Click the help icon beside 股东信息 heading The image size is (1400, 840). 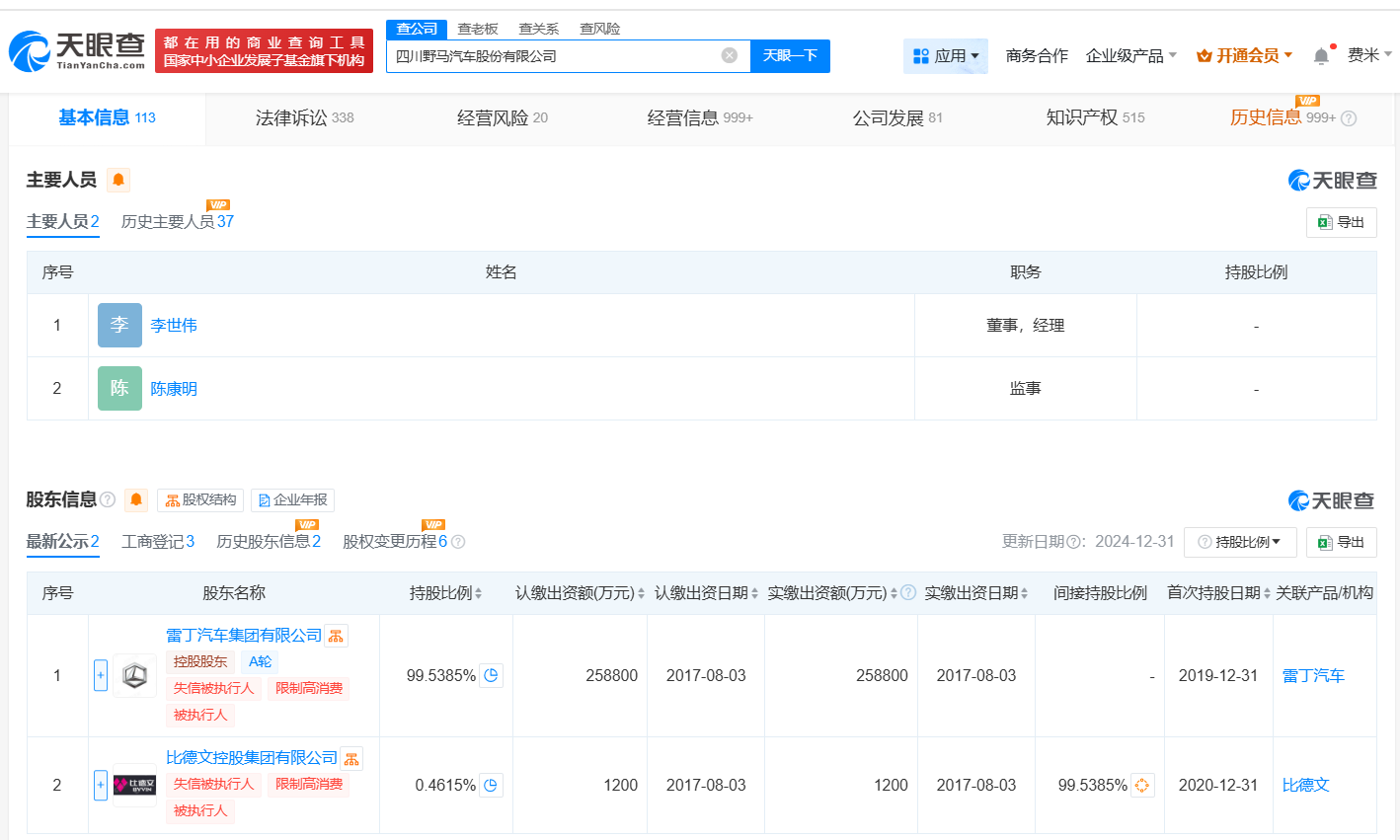[x=108, y=499]
